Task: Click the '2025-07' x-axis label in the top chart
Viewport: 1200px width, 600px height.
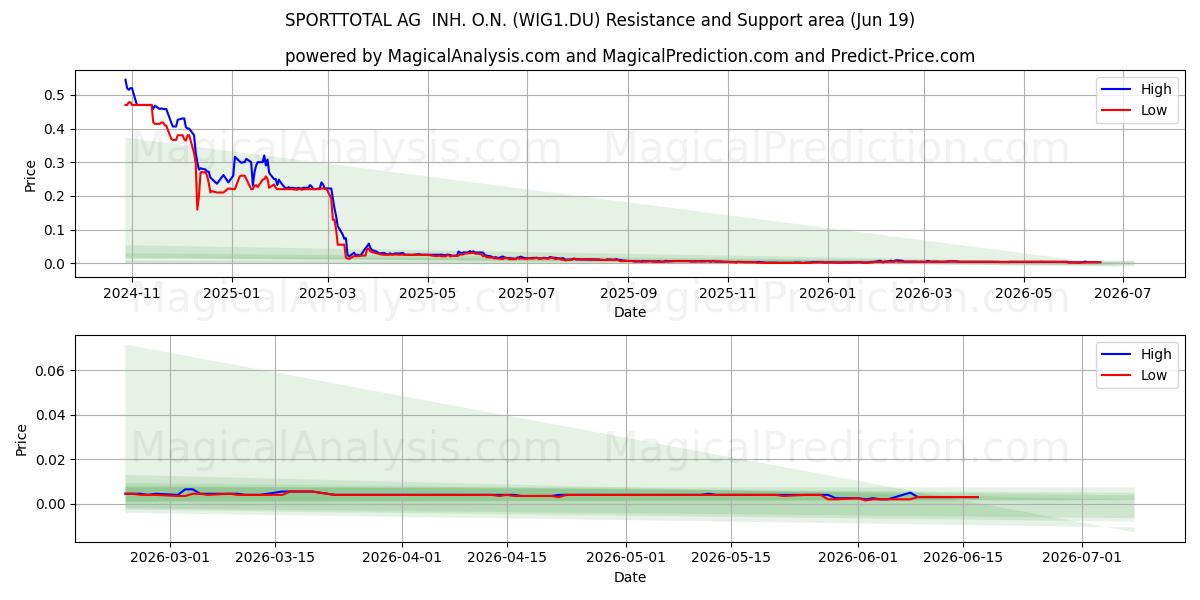Action: pos(527,293)
